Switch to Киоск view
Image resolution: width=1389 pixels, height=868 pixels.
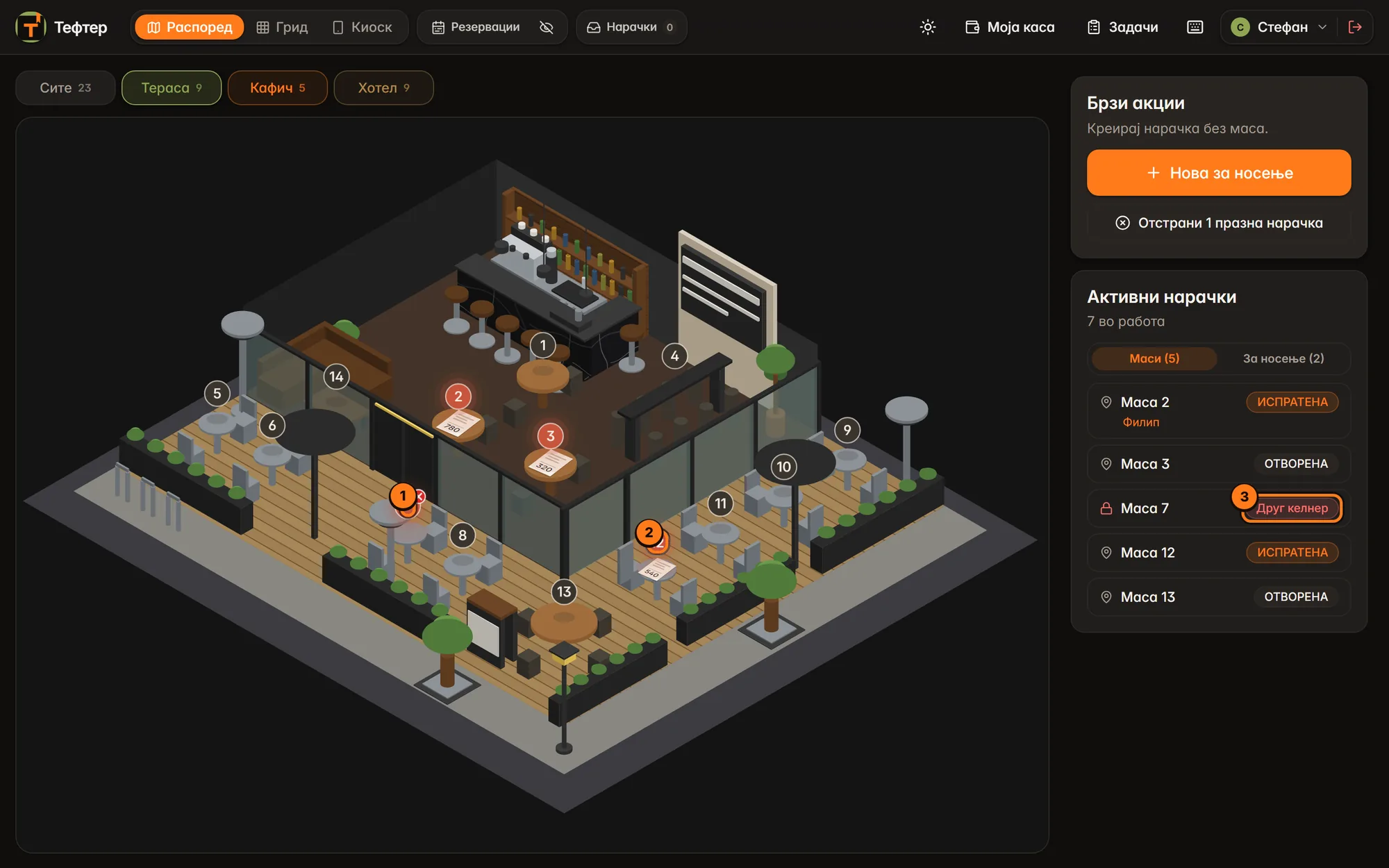[x=362, y=27]
